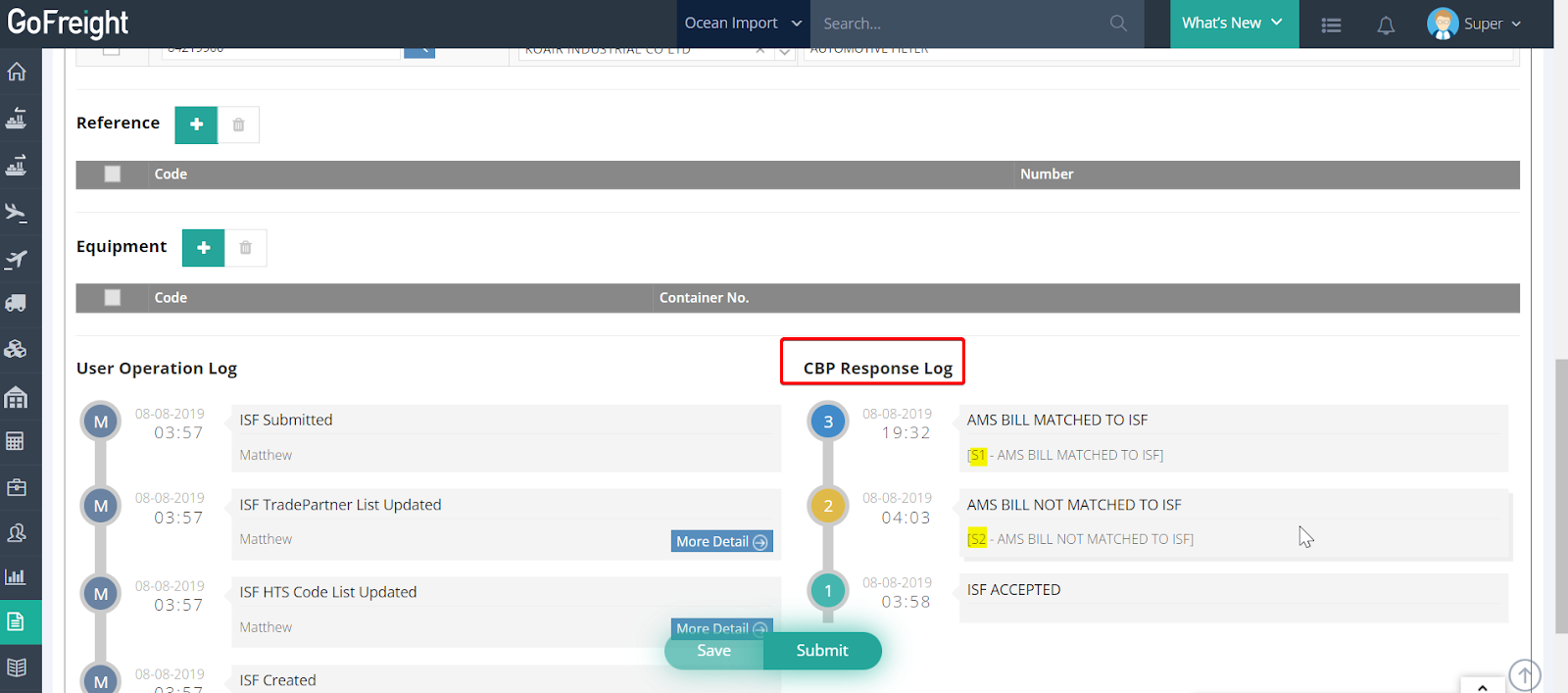Open the bar chart reports icon
This screenshot has width=1568, height=693.
coord(17,576)
